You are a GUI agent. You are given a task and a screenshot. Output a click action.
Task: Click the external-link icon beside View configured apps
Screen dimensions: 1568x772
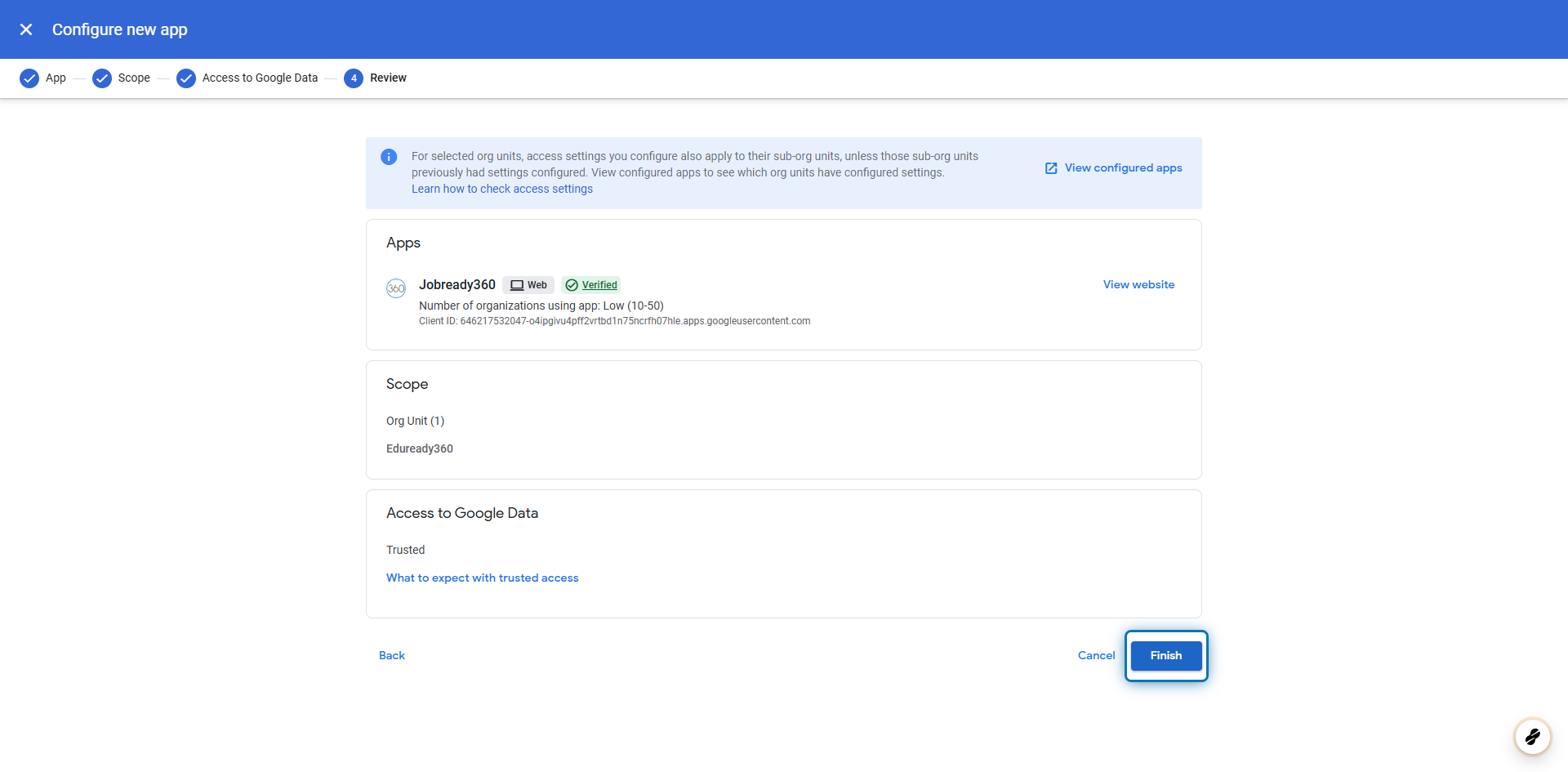point(1051,168)
